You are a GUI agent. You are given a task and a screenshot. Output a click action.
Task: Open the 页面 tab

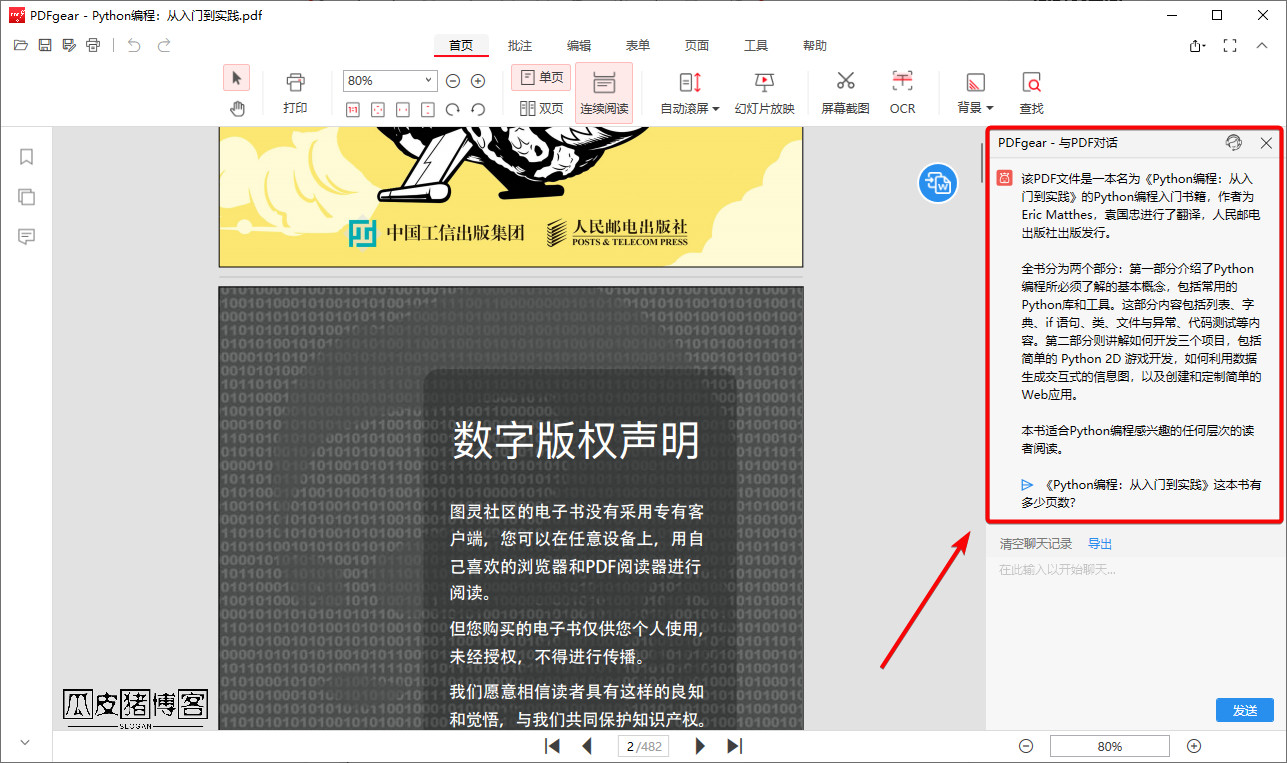[x=697, y=46]
